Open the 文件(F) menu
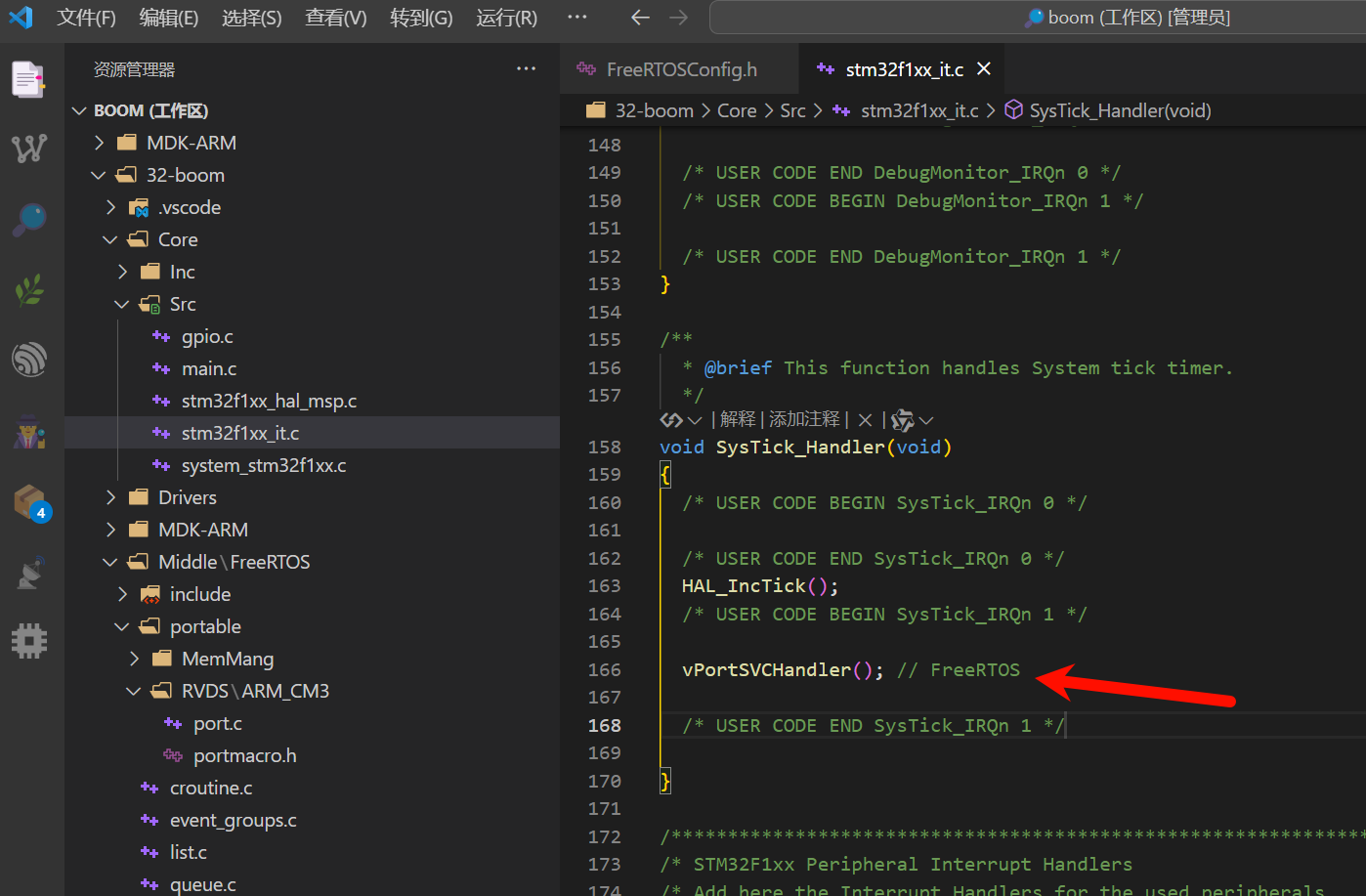Image resolution: width=1366 pixels, height=896 pixels. click(86, 18)
